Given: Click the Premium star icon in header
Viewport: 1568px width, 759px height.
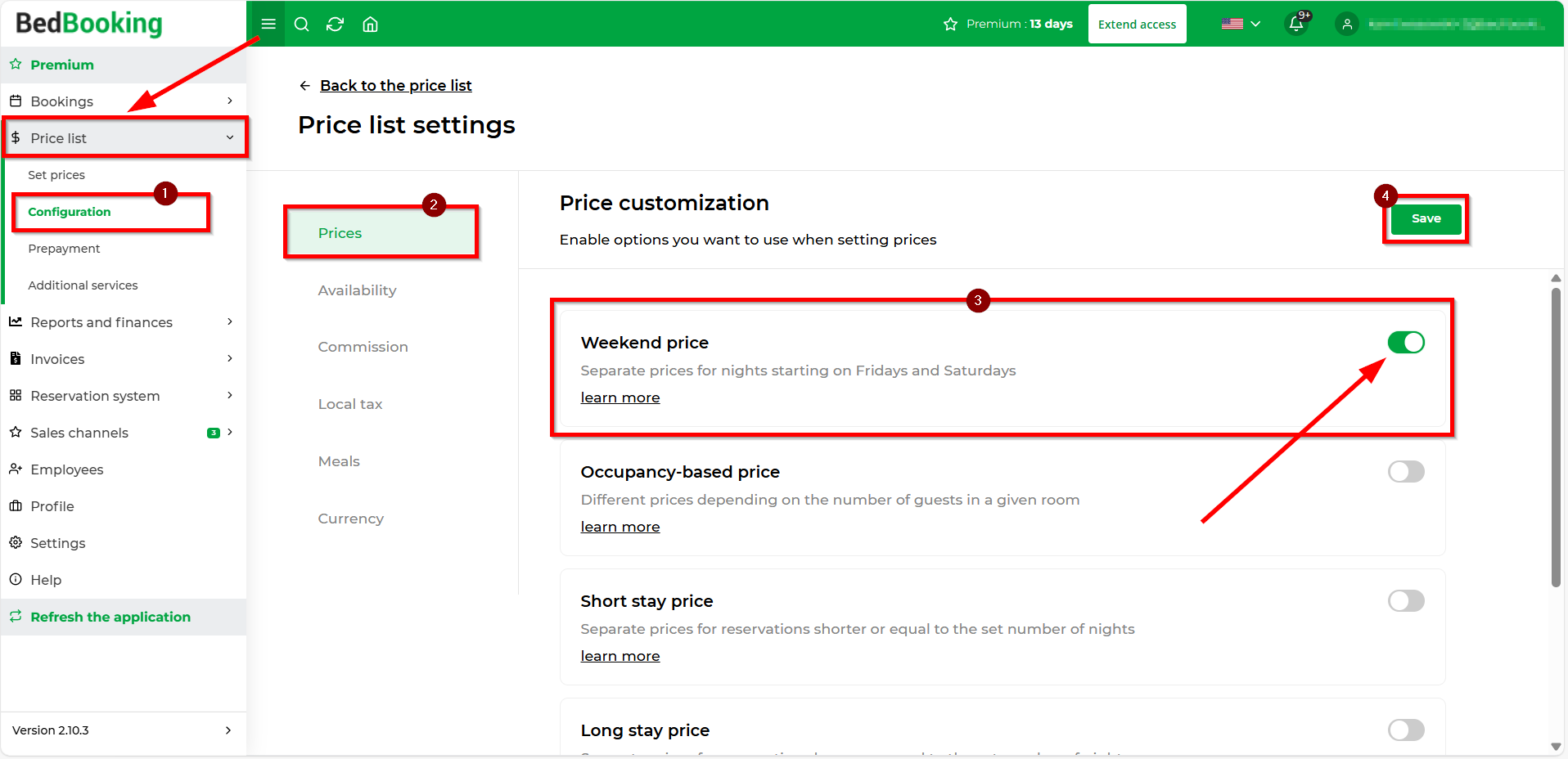Looking at the screenshot, I should tap(950, 24).
